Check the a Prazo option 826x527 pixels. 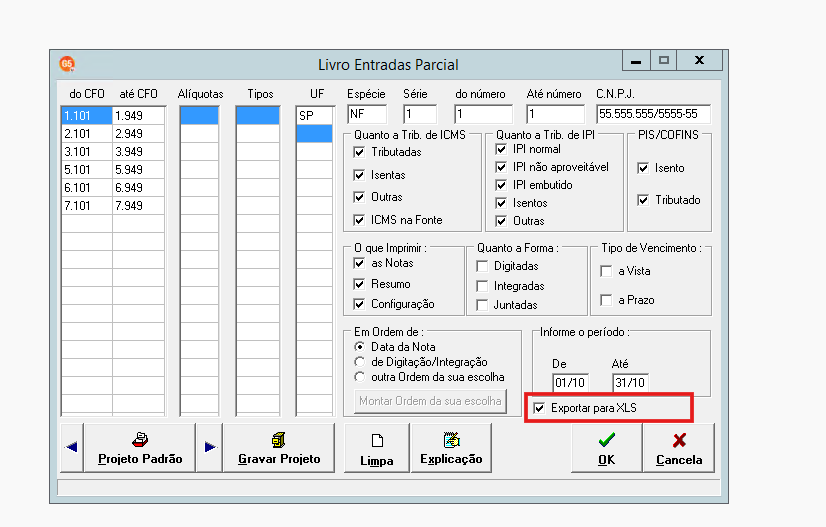coord(606,300)
